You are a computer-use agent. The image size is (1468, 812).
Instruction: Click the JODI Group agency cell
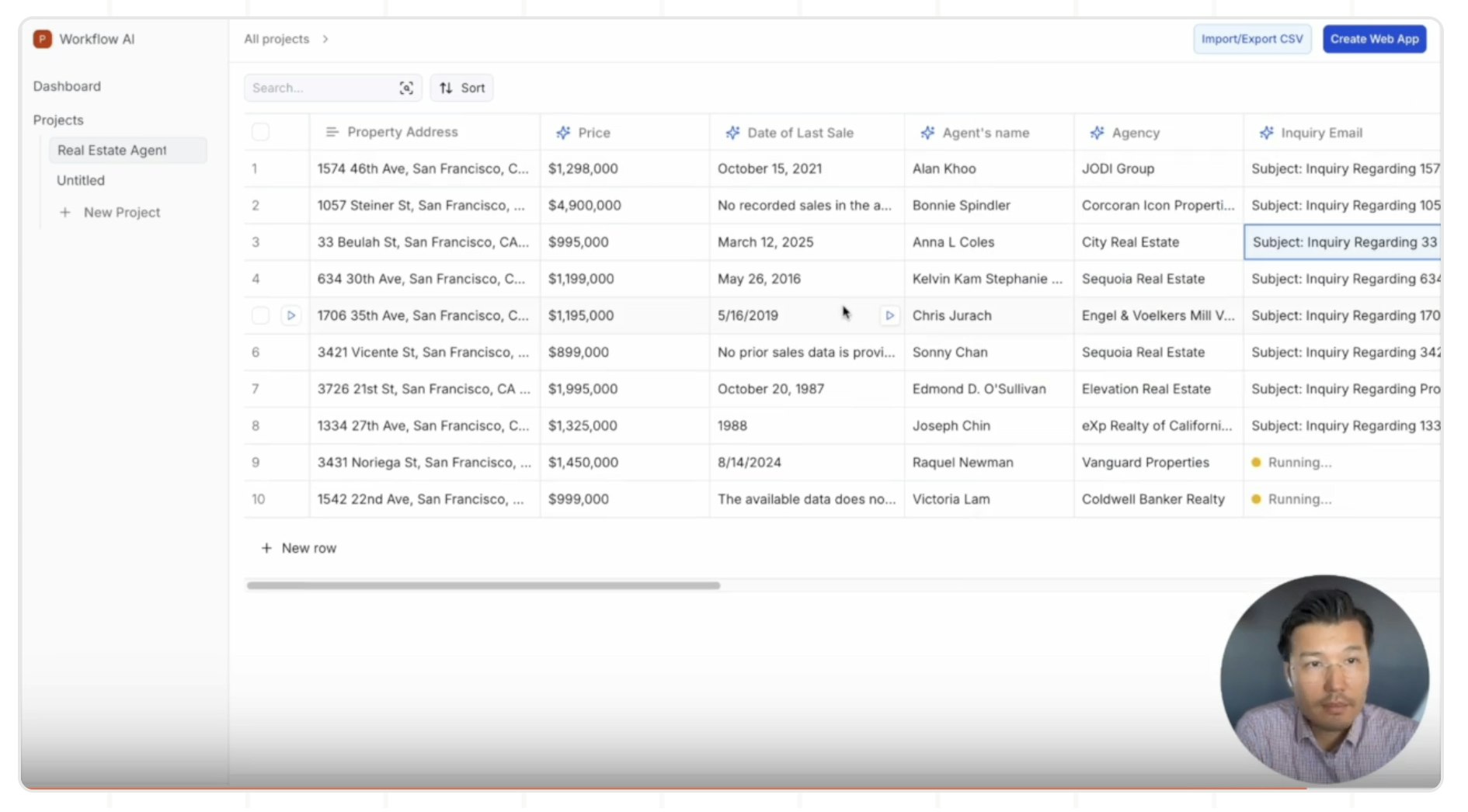(1159, 168)
